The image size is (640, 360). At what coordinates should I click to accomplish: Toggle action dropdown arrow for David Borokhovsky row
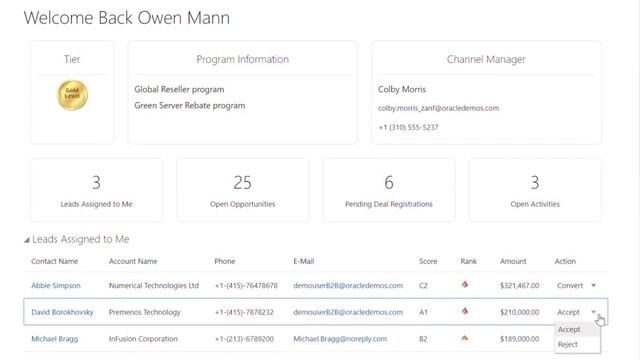coord(593,312)
